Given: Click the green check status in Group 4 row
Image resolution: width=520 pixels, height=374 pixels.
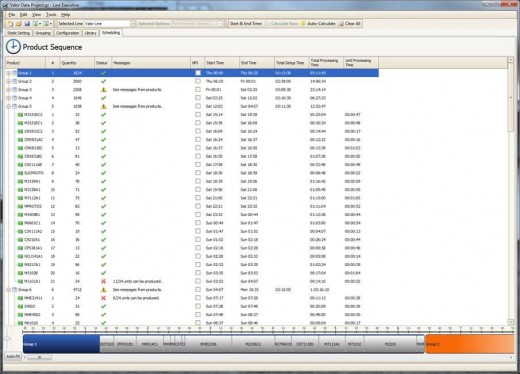Looking at the screenshot, I should 103,98.
